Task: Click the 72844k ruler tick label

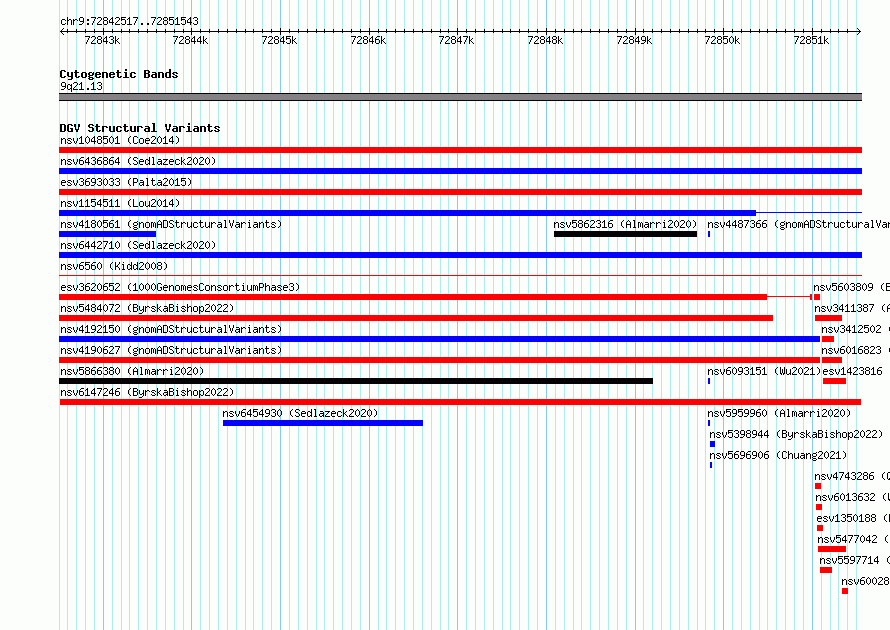Action: click(190, 40)
